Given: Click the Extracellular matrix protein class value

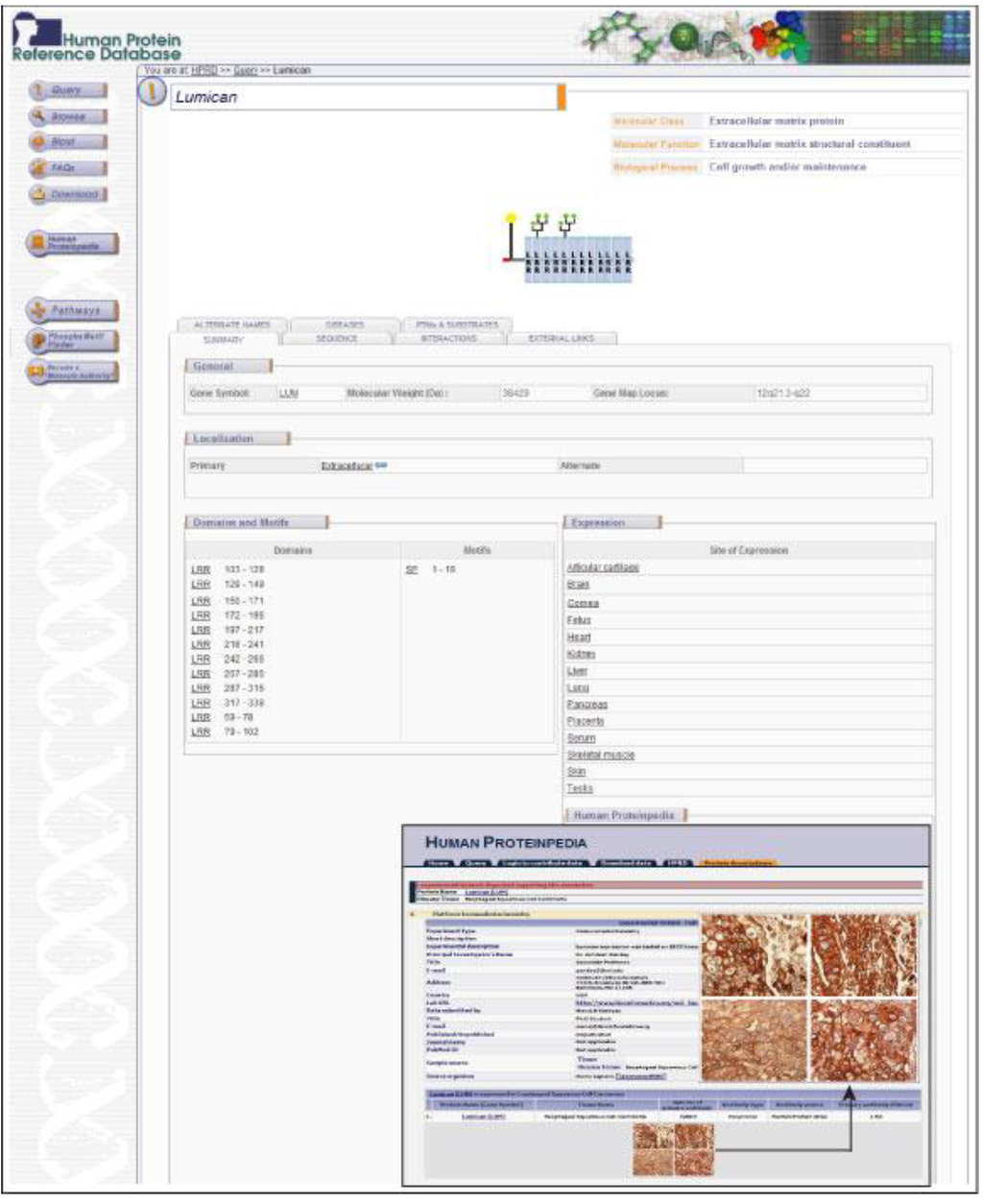Looking at the screenshot, I should [x=777, y=121].
